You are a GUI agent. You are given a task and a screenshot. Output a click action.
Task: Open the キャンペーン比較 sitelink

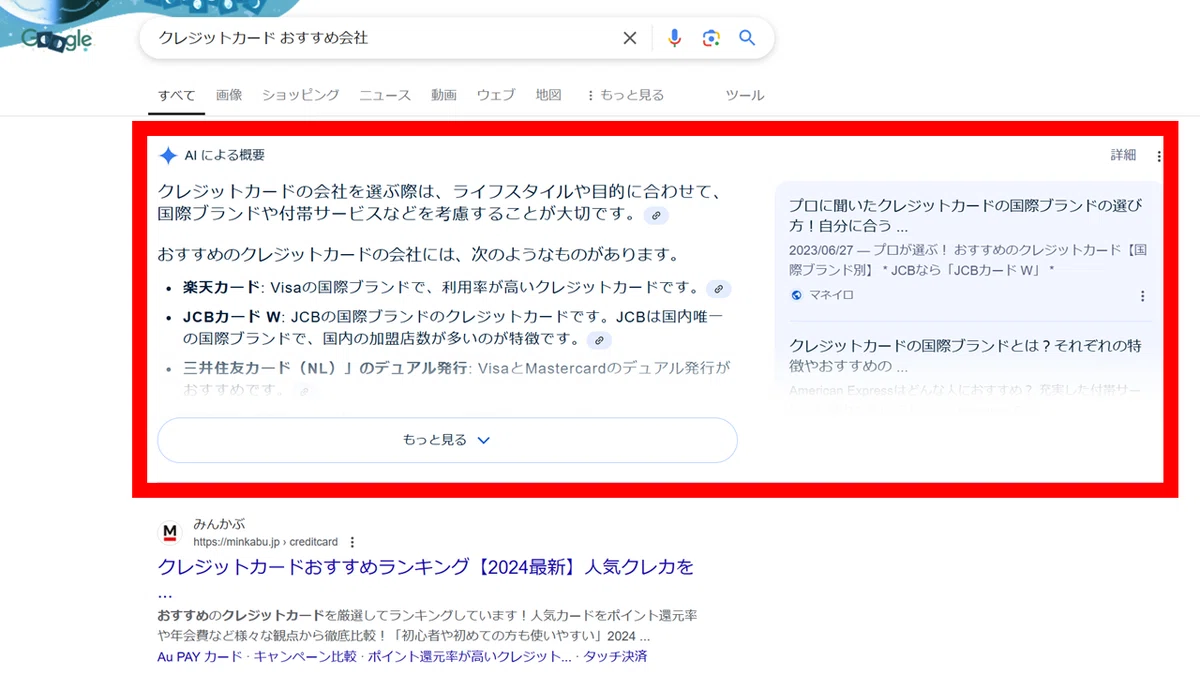(x=304, y=656)
